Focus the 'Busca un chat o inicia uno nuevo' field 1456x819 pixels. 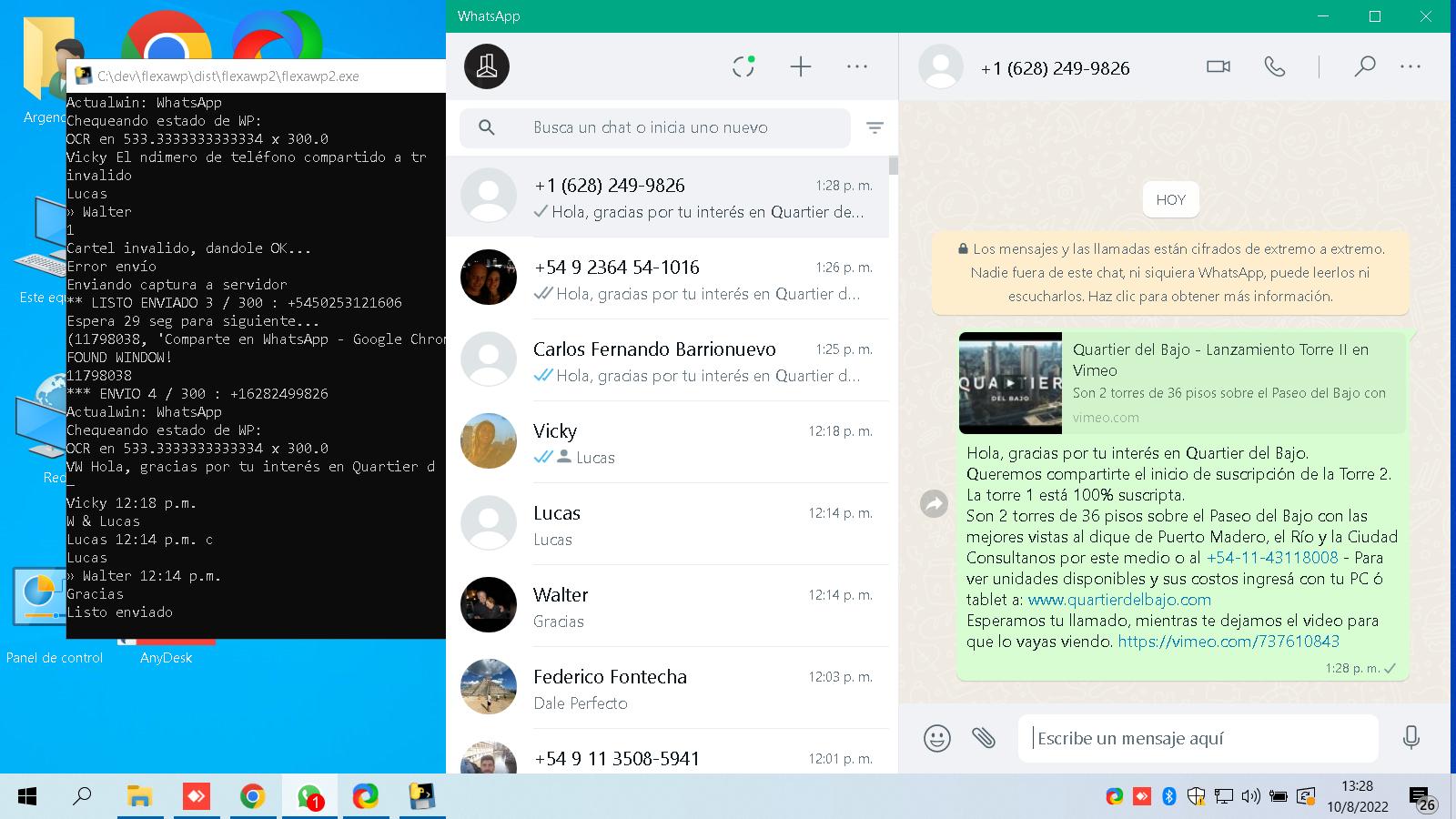(655, 127)
